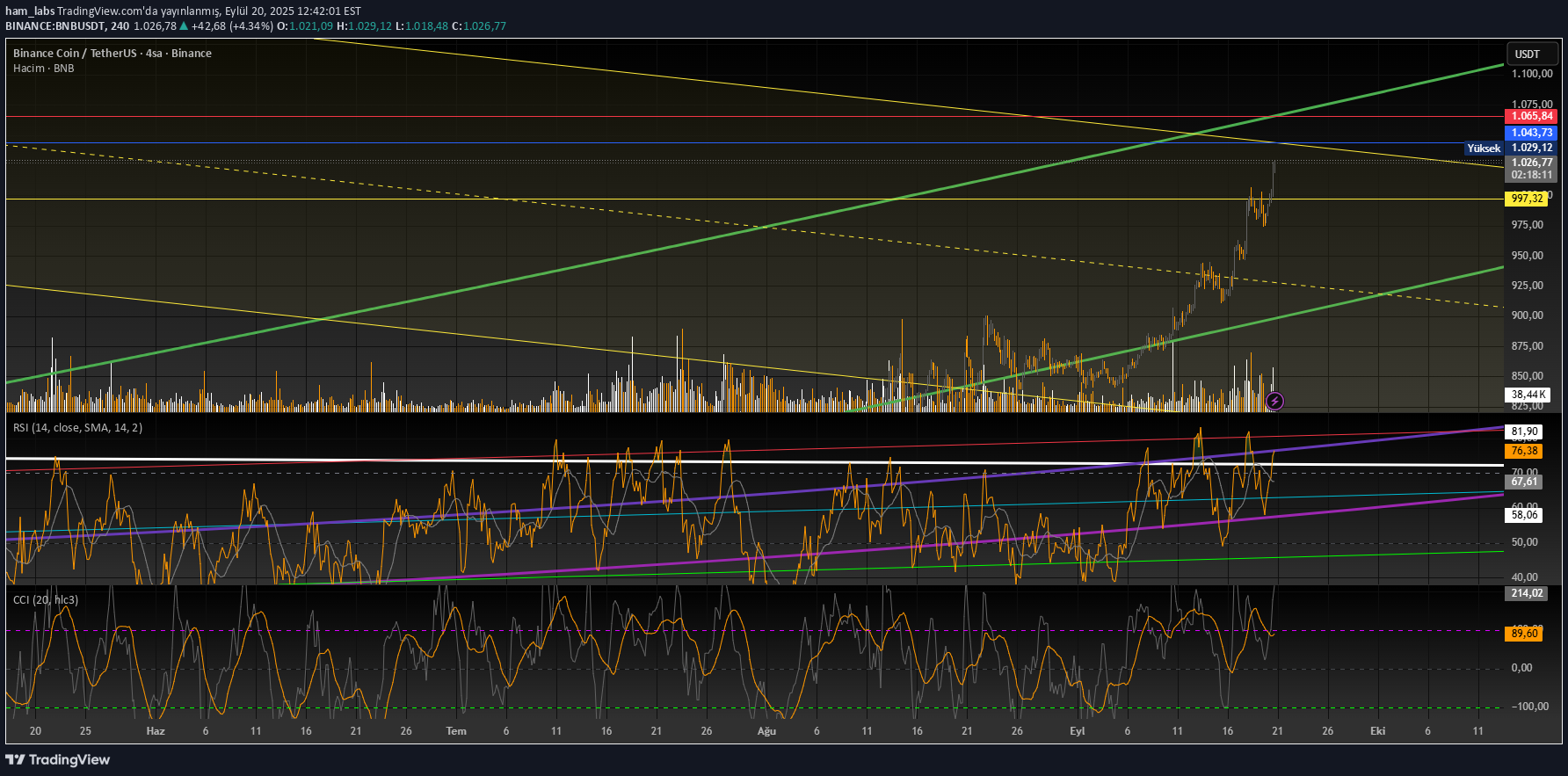Click the Haz month label on time axis

coord(156,731)
